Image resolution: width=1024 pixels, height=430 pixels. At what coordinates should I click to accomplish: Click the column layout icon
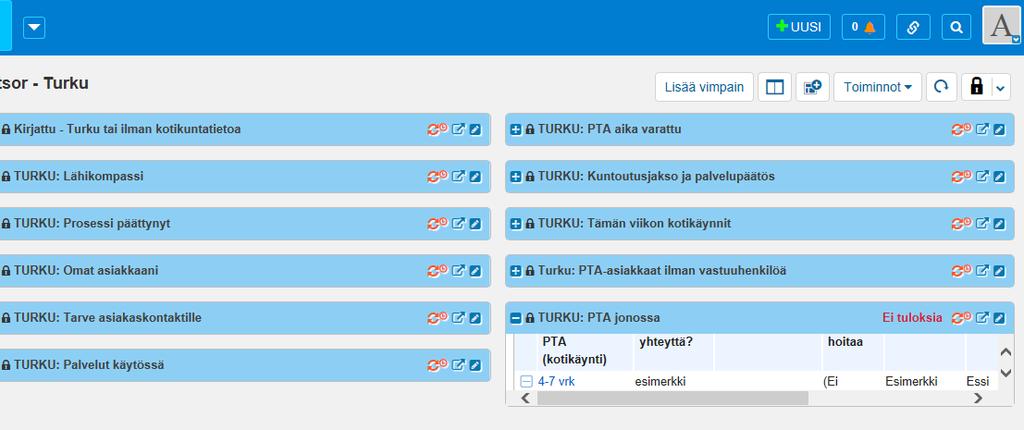(775, 87)
